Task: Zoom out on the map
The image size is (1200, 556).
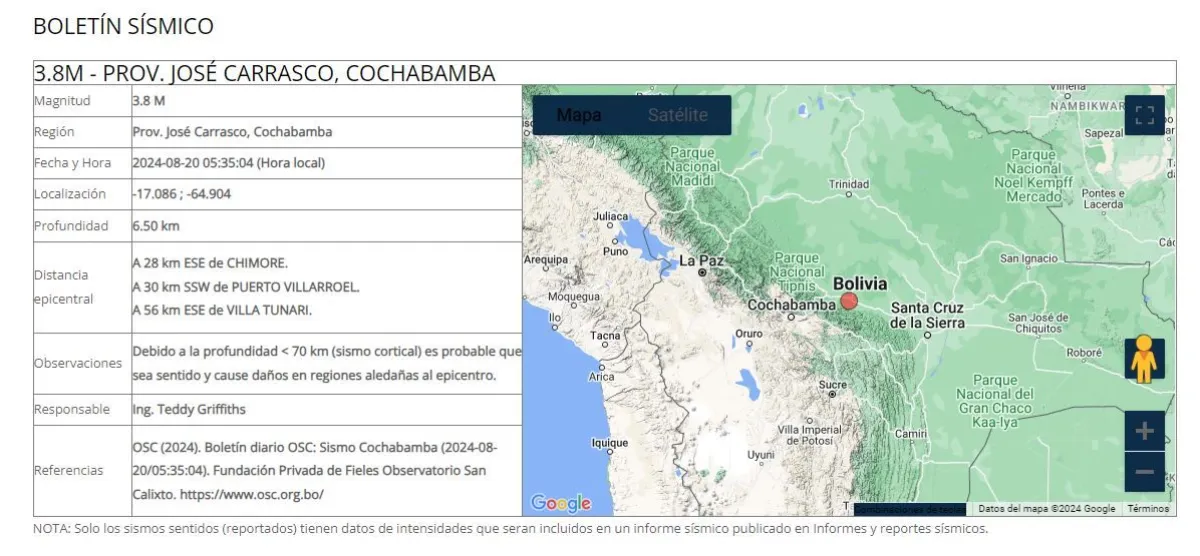Action: [x=1144, y=472]
